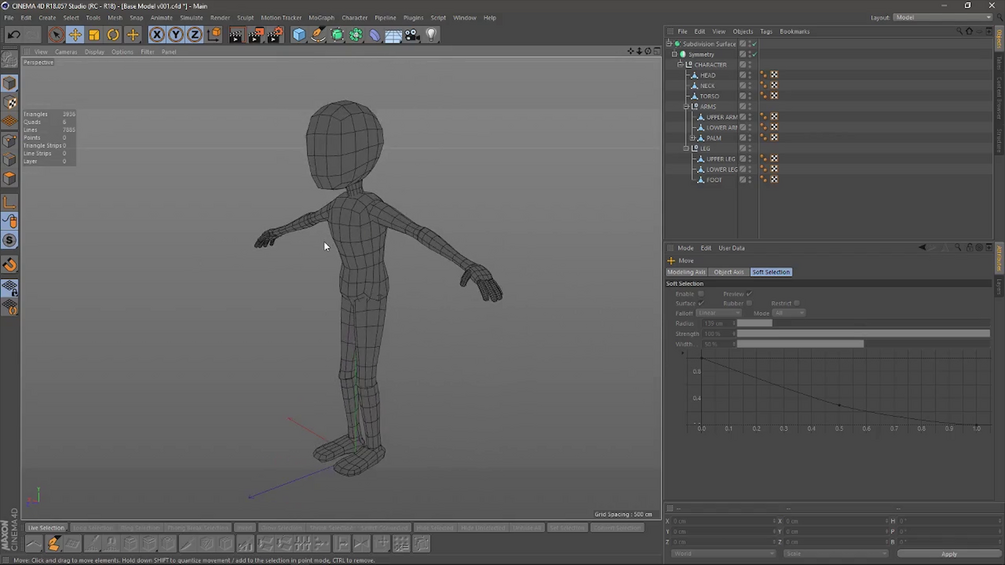Screen dimensions: 1005x565
Task: Click the Apply button
Action: click(949, 554)
